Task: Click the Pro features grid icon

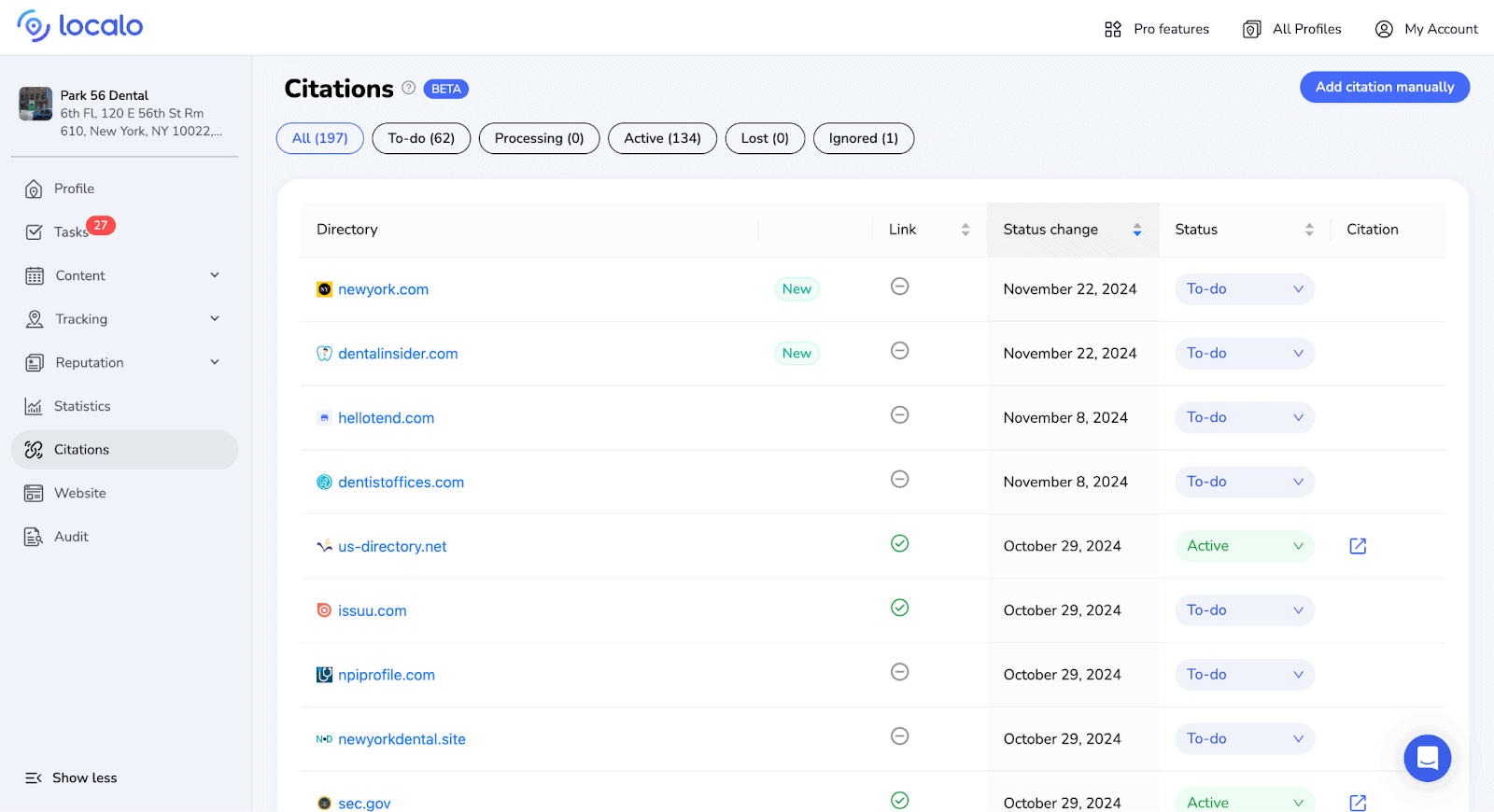Action: coord(1113,29)
